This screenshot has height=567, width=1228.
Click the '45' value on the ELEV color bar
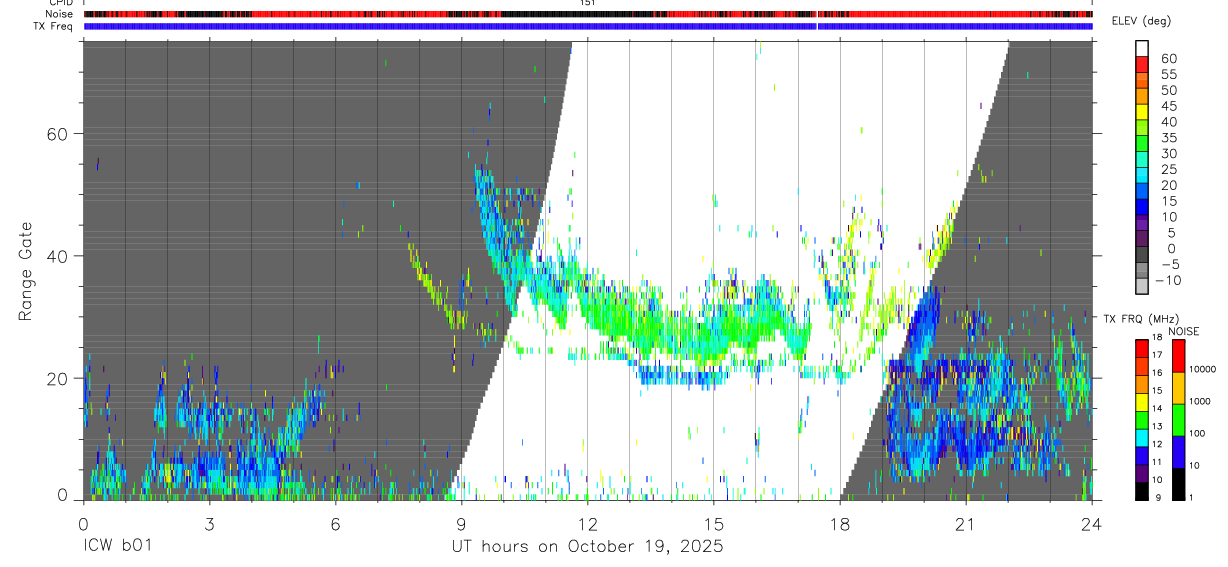(x=1167, y=106)
